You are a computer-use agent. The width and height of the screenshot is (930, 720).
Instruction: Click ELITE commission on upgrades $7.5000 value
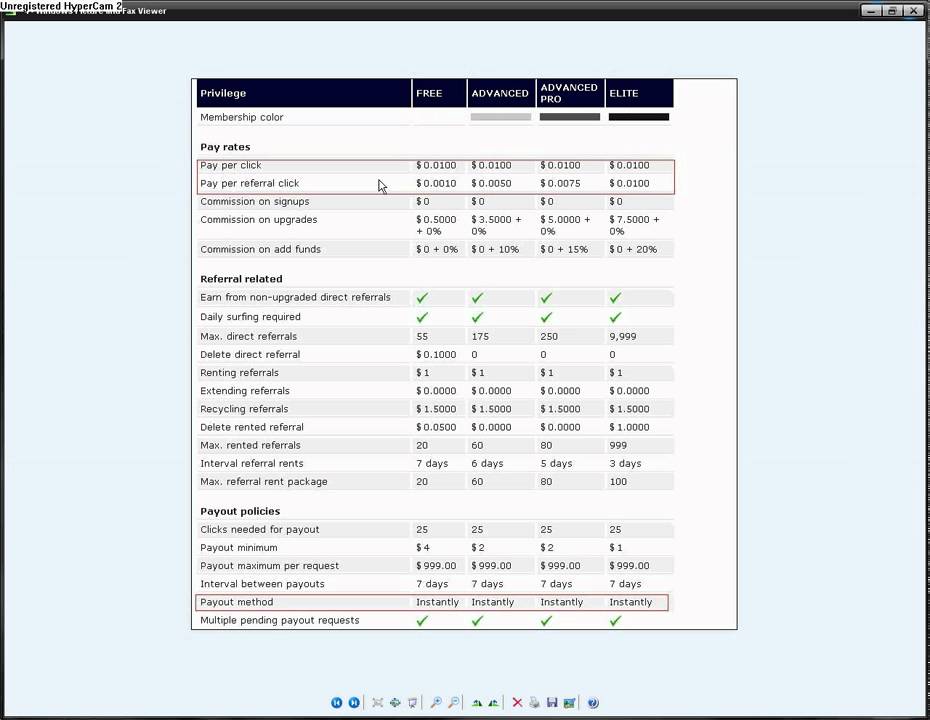click(634, 225)
